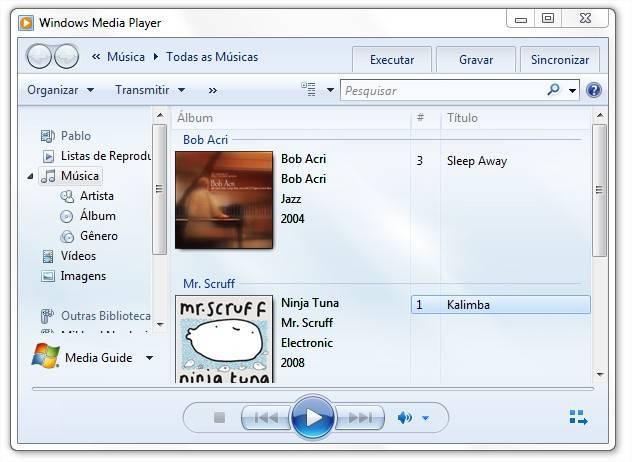
Task: Select Vídeos in the navigation tree
Action: point(78,256)
